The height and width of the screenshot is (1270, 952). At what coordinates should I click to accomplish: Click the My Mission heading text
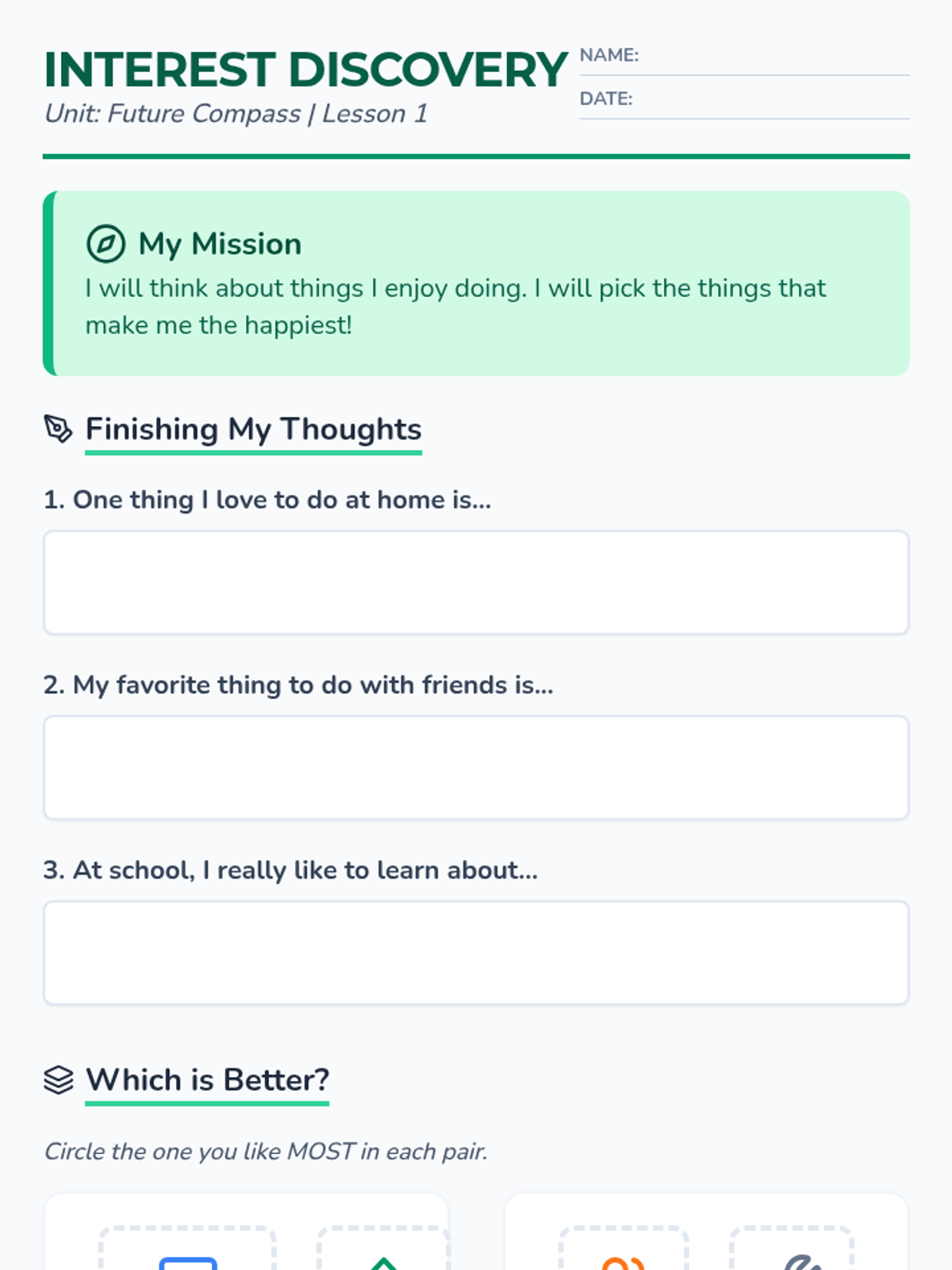pyautogui.click(x=220, y=244)
